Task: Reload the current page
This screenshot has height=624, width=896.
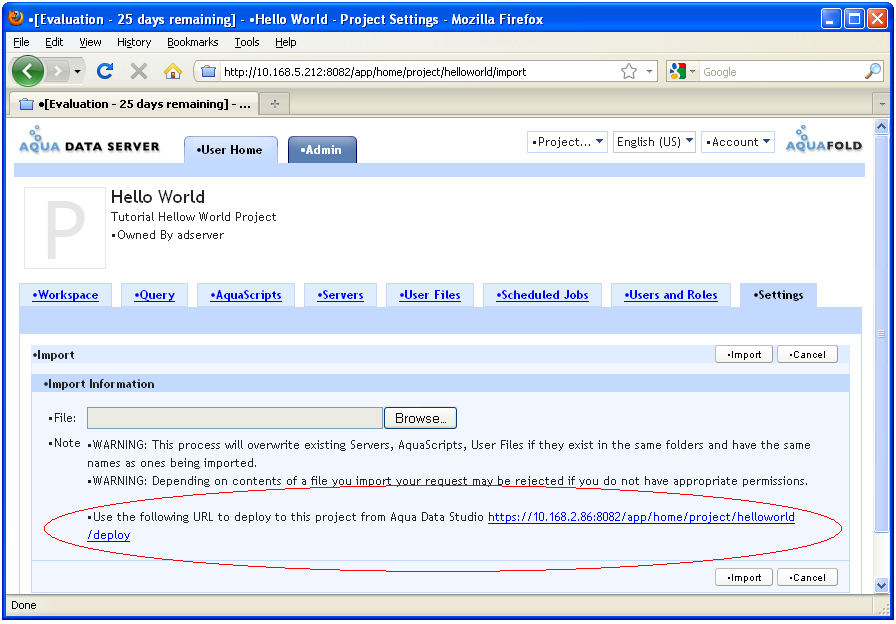Action: (105, 71)
